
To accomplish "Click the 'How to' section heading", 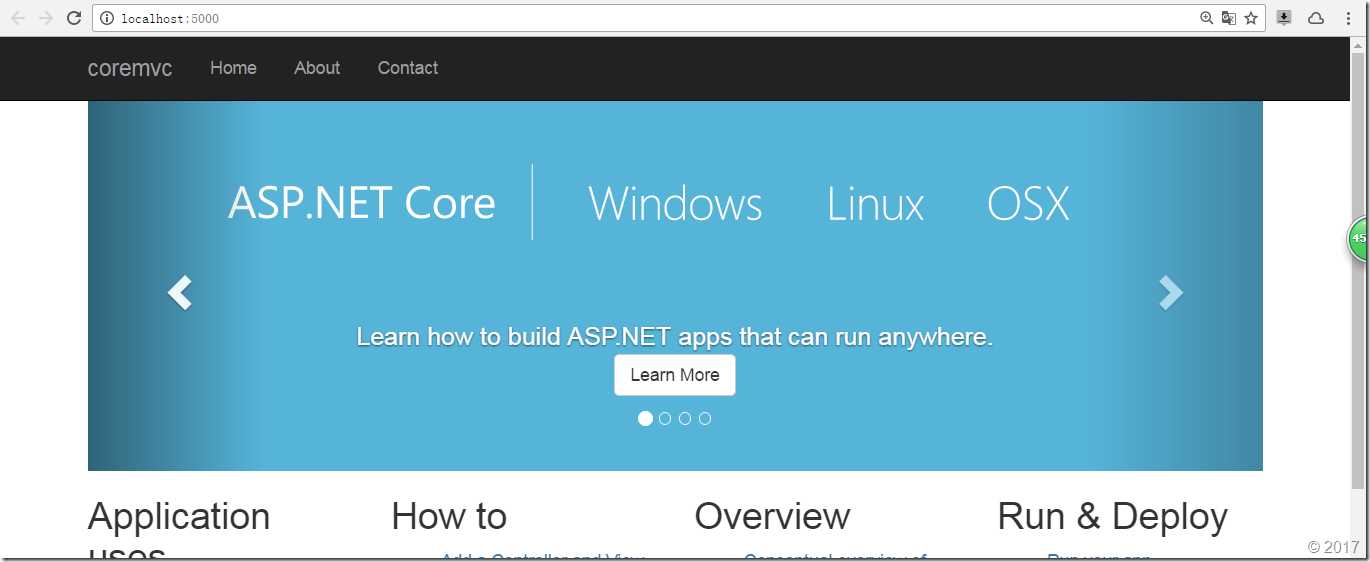I will 449,516.
